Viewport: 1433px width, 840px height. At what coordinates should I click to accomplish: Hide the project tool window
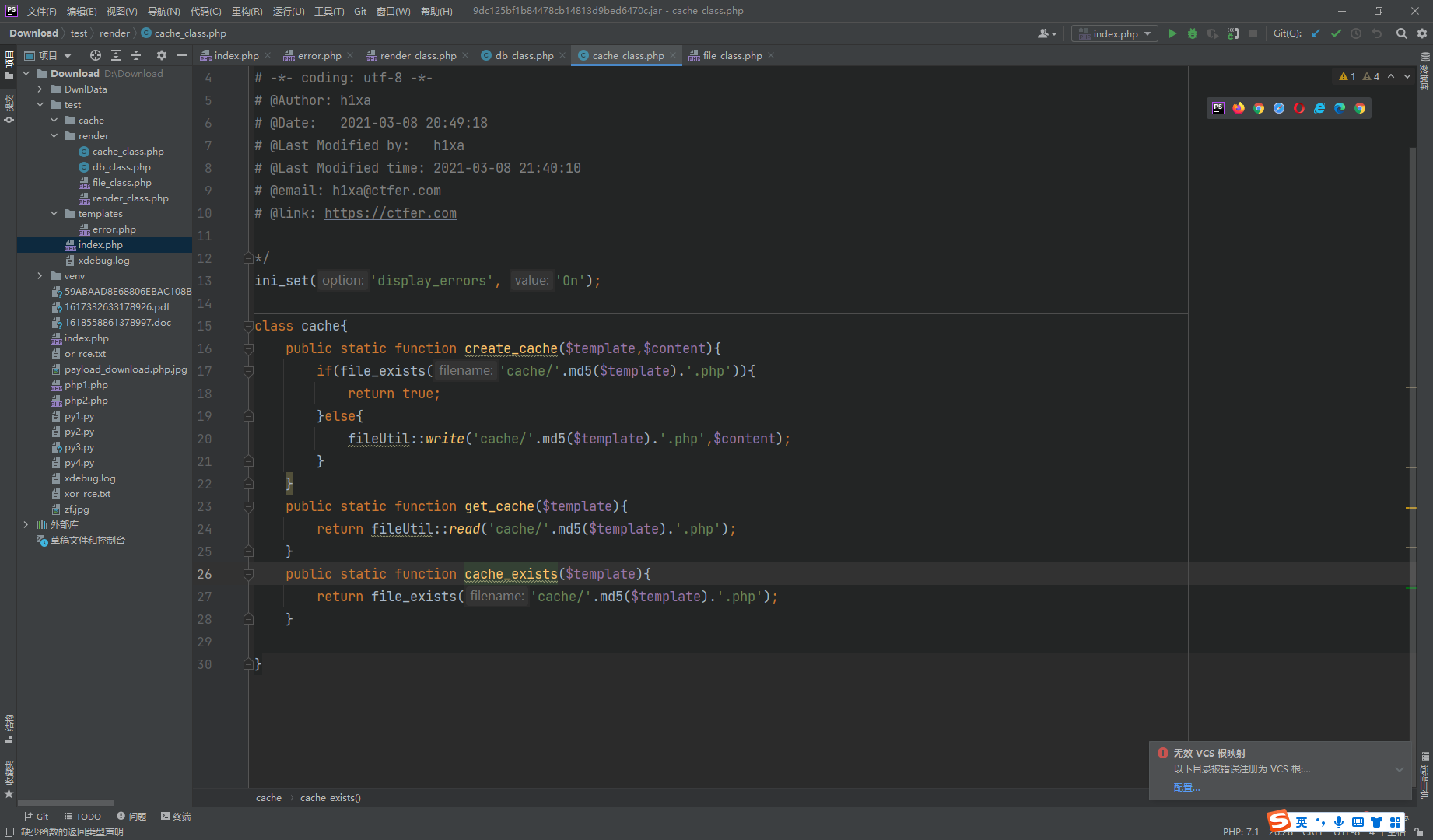[182, 55]
